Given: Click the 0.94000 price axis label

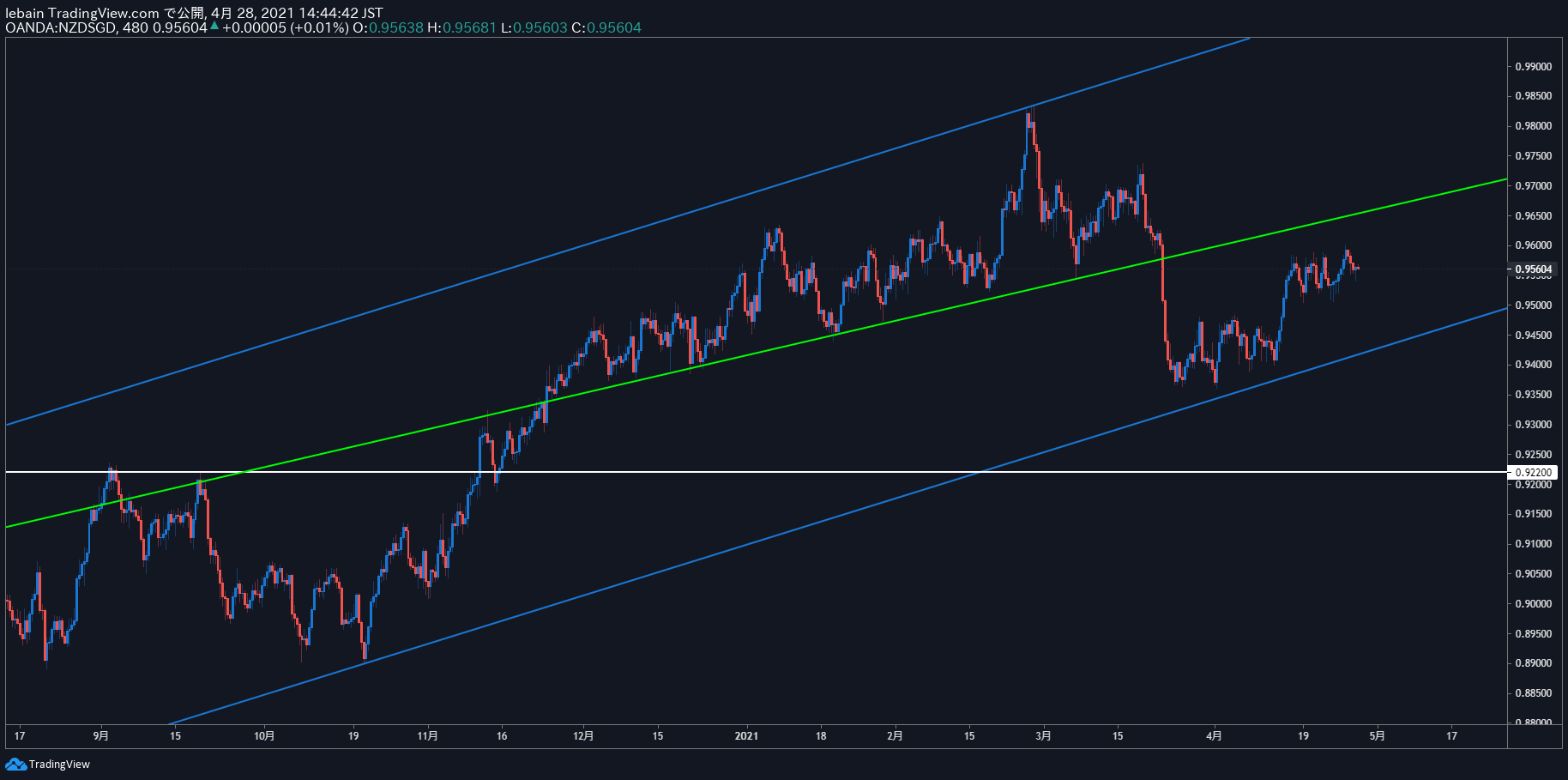Looking at the screenshot, I should [x=1533, y=365].
